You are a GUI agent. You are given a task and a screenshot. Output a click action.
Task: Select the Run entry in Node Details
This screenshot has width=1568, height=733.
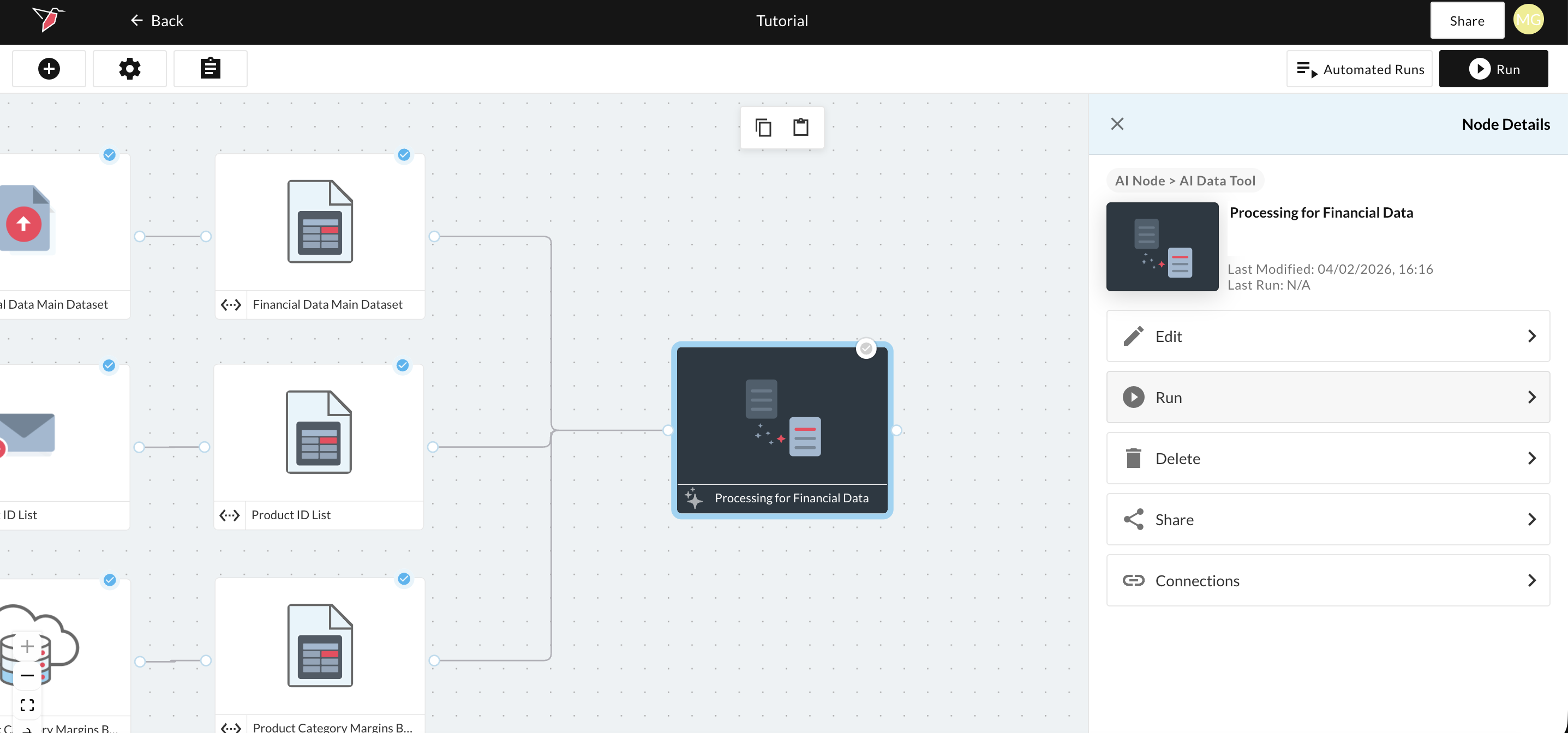tap(1327, 397)
